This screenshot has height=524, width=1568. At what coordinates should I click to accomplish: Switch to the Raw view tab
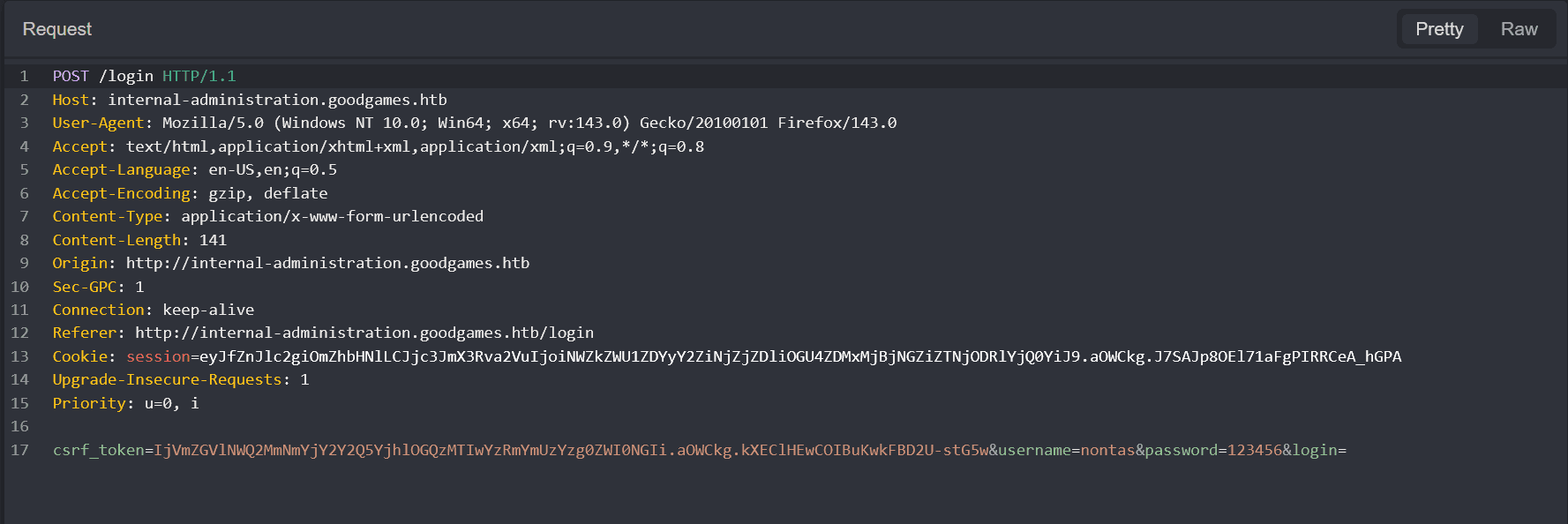pyautogui.click(x=1519, y=29)
